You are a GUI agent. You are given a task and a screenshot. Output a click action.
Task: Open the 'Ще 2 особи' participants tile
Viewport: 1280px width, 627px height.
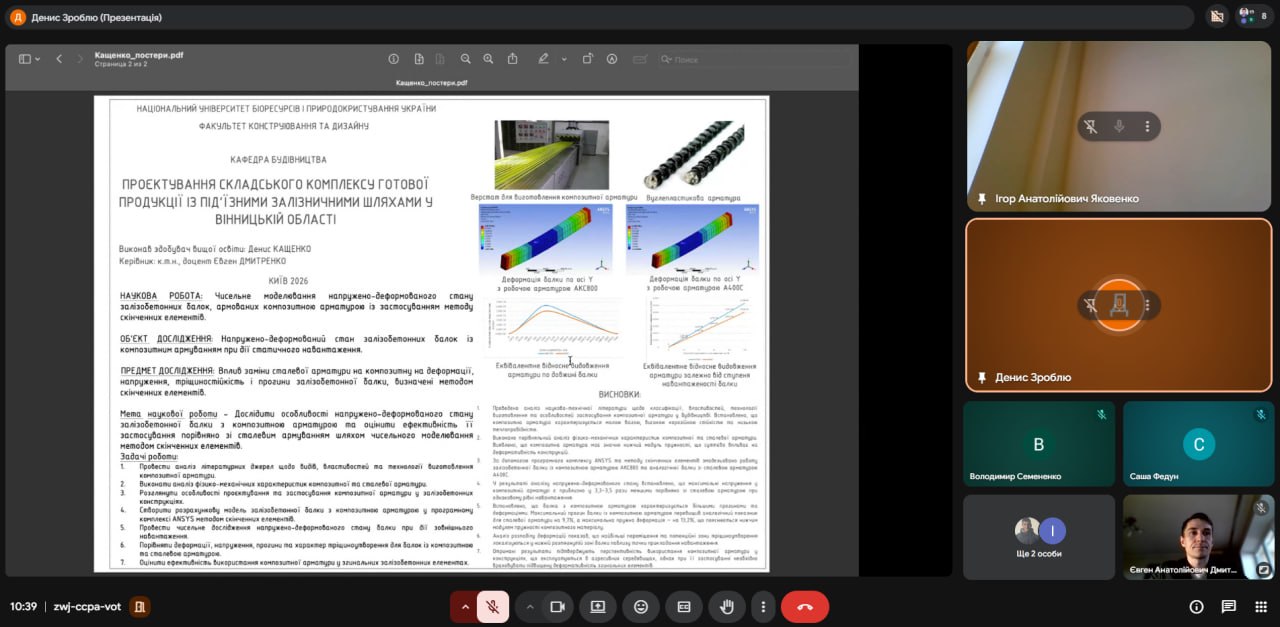1039,537
